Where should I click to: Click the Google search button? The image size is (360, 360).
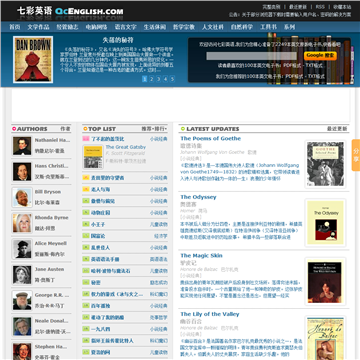(320, 56)
